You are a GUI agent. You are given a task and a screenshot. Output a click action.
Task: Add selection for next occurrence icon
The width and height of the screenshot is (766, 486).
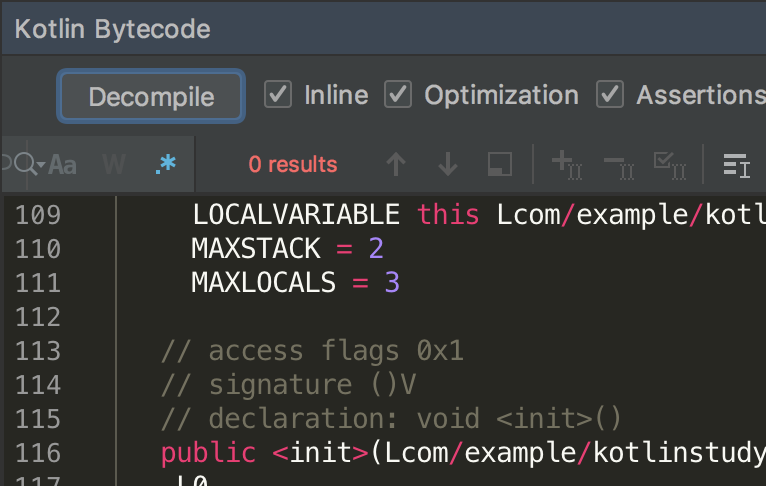click(567, 165)
